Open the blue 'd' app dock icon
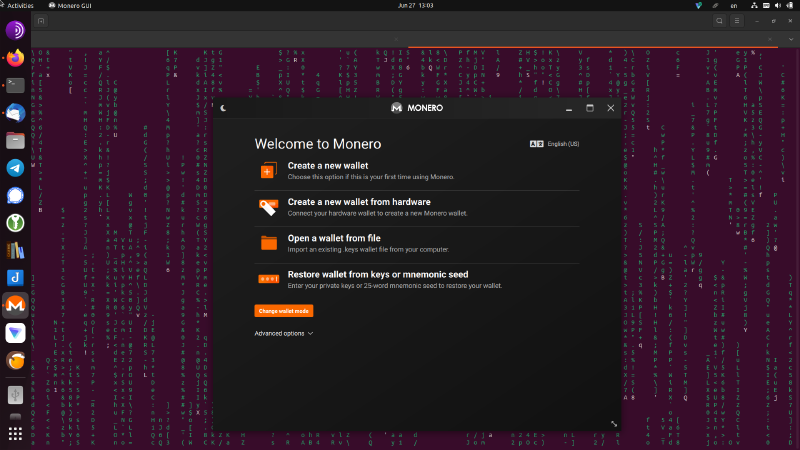 (15, 278)
